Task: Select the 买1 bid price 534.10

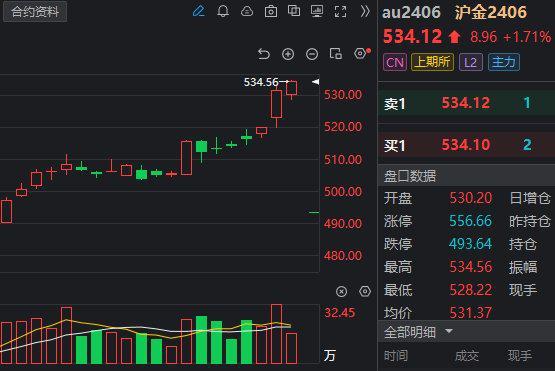Action: (466, 144)
